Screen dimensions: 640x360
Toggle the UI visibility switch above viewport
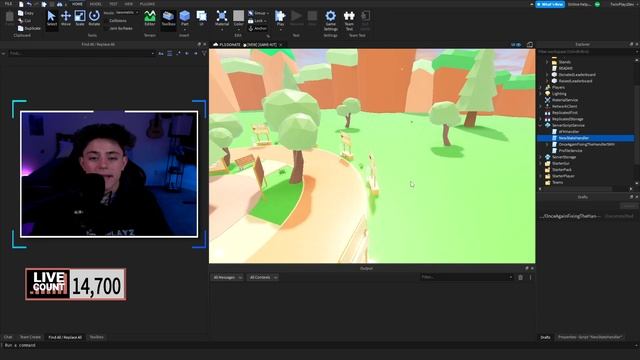point(516,44)
